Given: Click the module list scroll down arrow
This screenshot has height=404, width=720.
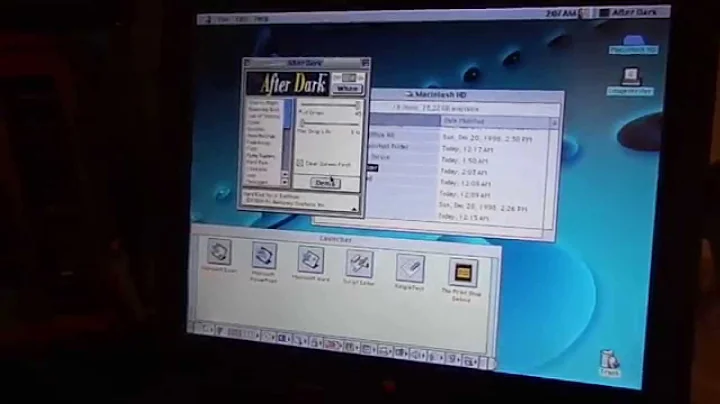Looking at the screenshot, I should tap(285, 182).
